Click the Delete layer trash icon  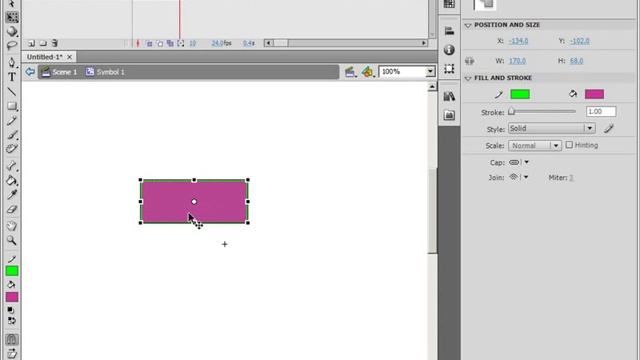(x=54, y=43)
